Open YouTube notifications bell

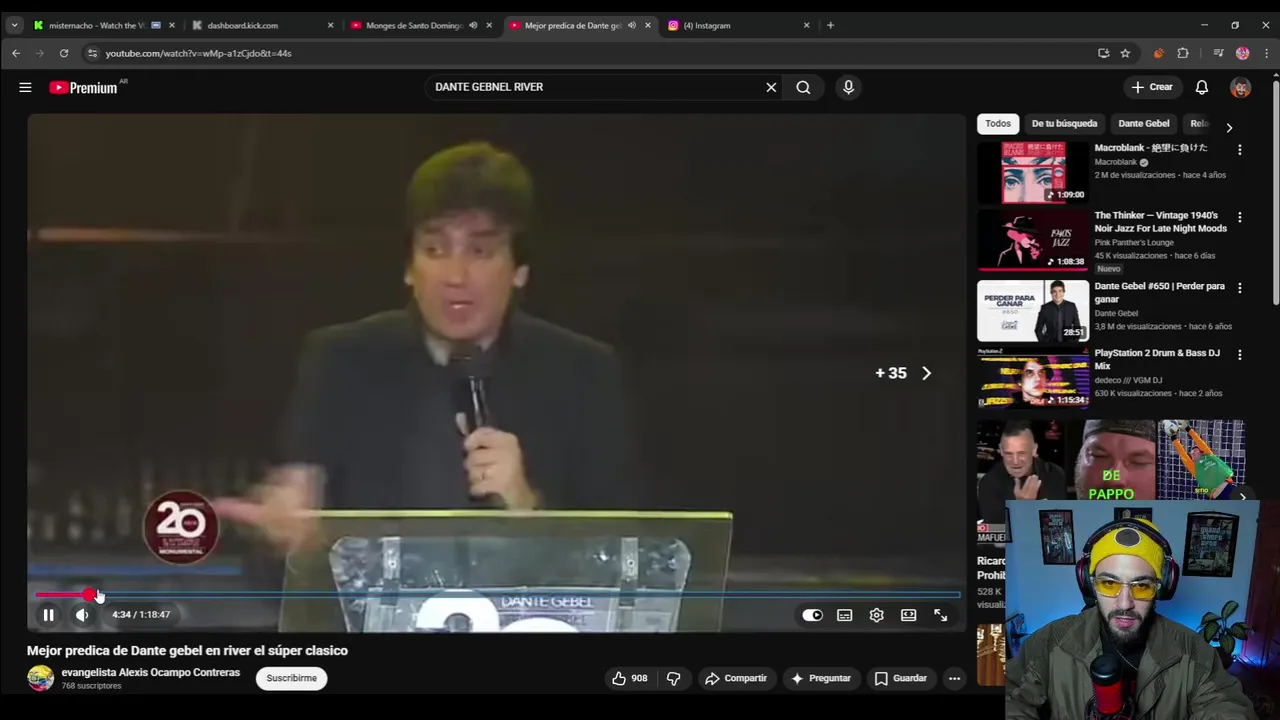(x=1202, y=87)
